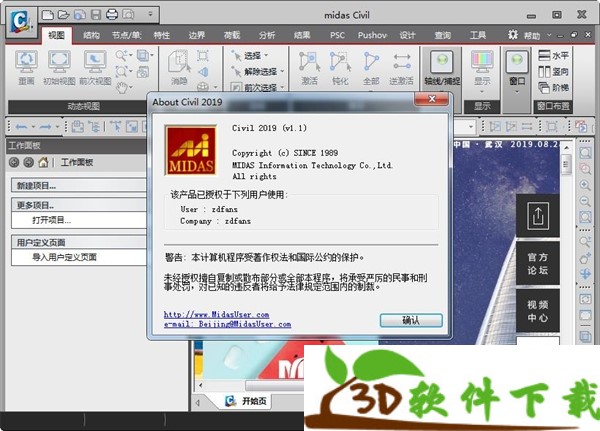This screenshot has width=600, height=431.
Task: Click the 消隐 hidden-line icon
Action: tap(179, 68)
